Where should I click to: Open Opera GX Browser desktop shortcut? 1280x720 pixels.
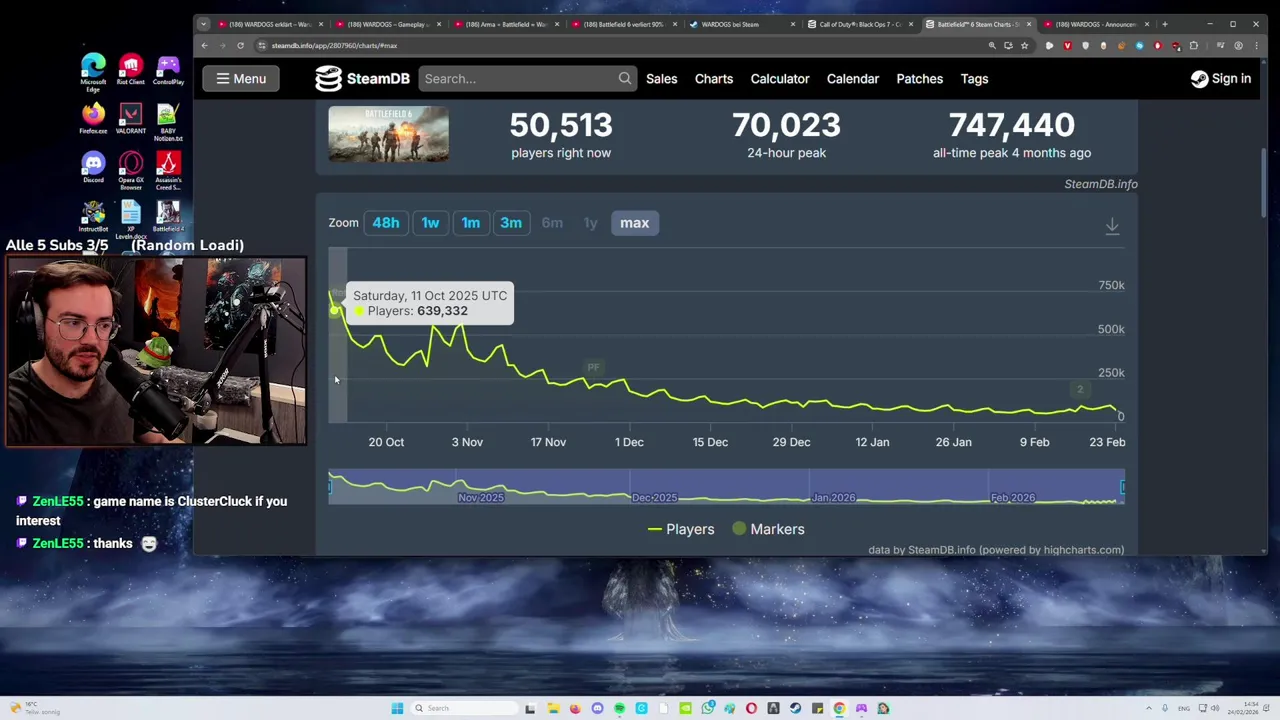click(130, 171)
